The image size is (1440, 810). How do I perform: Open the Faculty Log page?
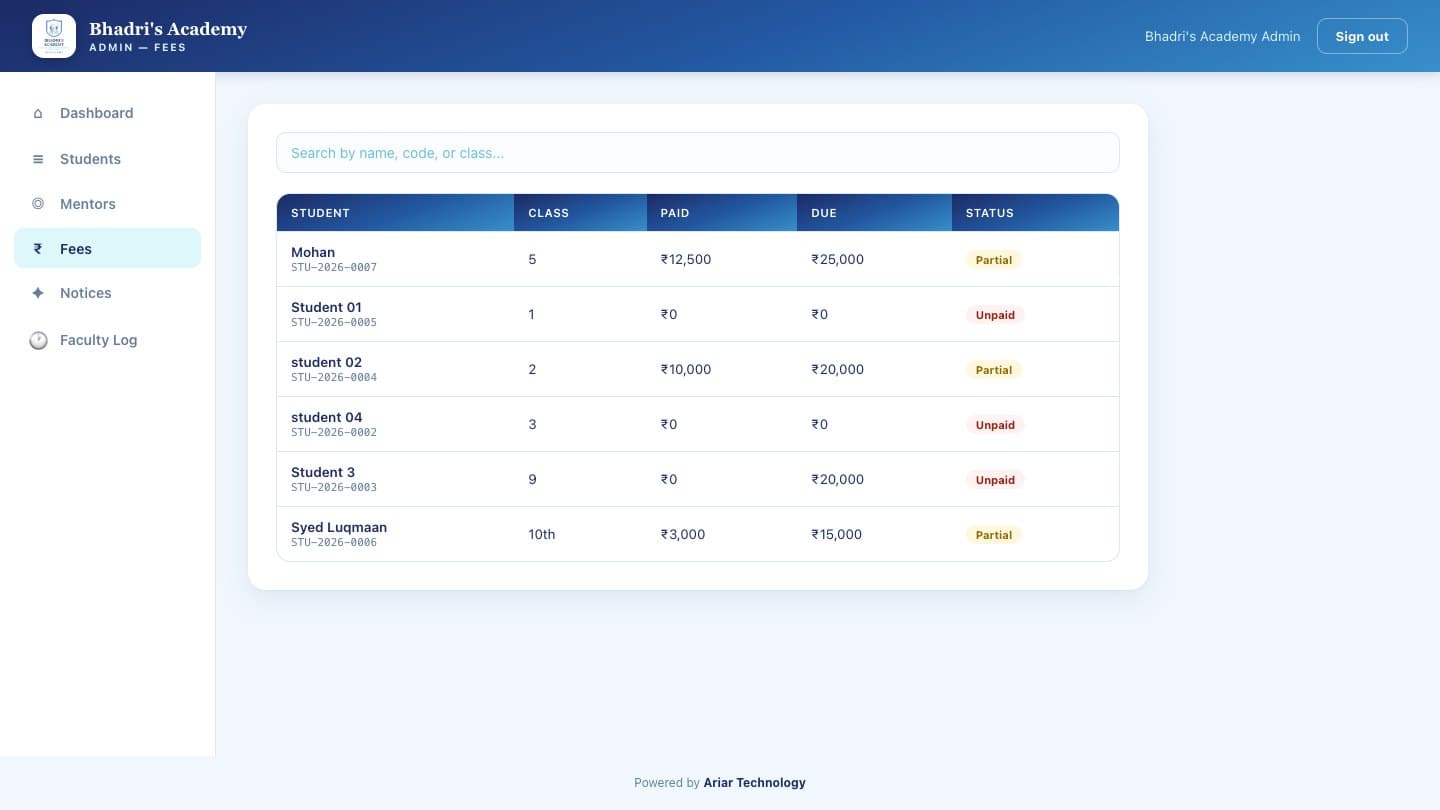coord(107,340)
